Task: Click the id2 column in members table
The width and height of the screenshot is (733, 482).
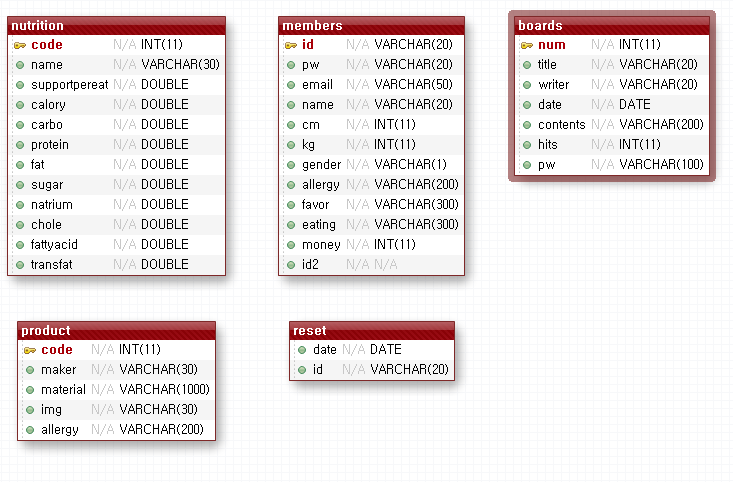Action: [313, 265]
